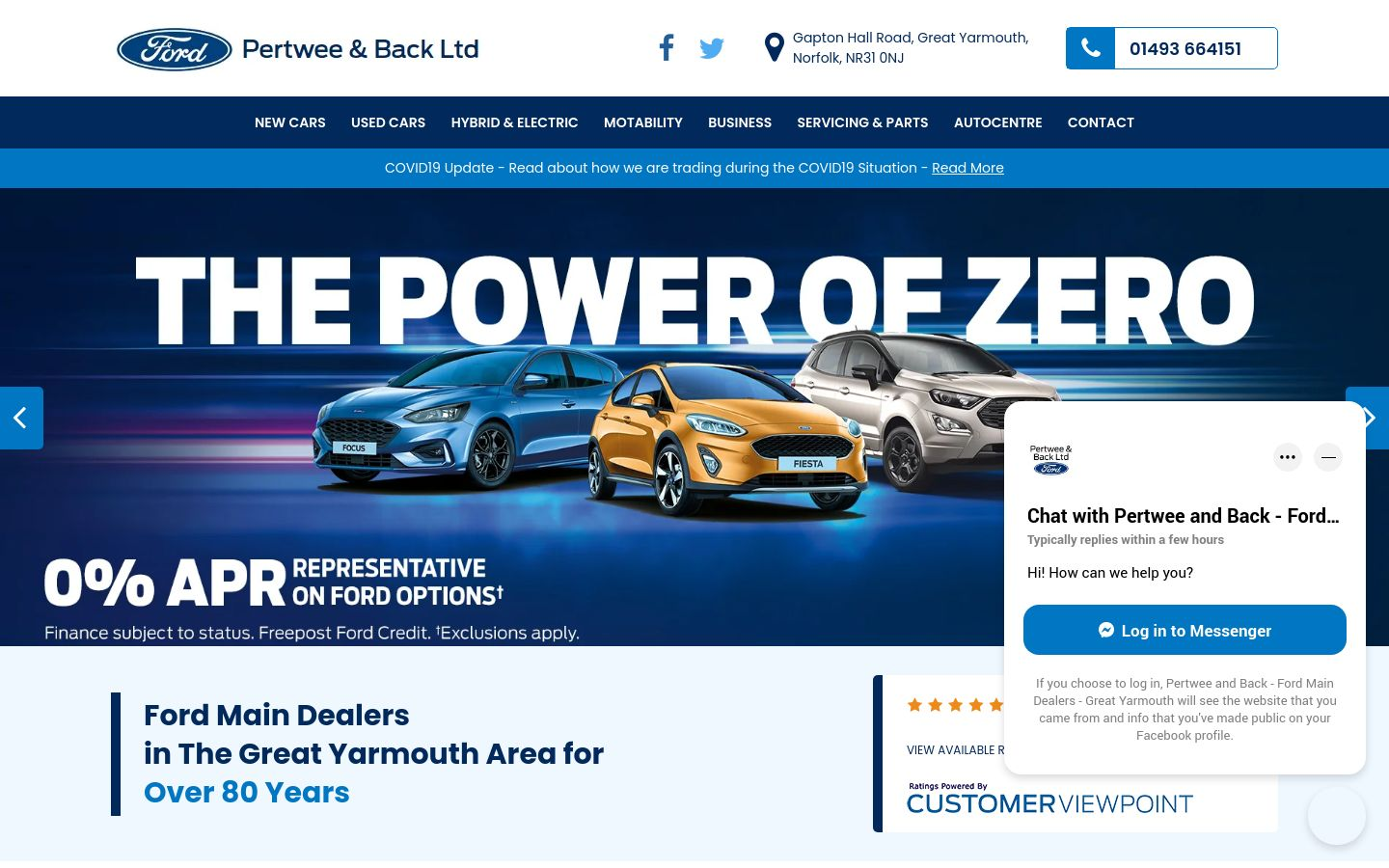Follow the COVID19 Read More link
This screenshot has width=1389, height=868.
coord(967,168)
